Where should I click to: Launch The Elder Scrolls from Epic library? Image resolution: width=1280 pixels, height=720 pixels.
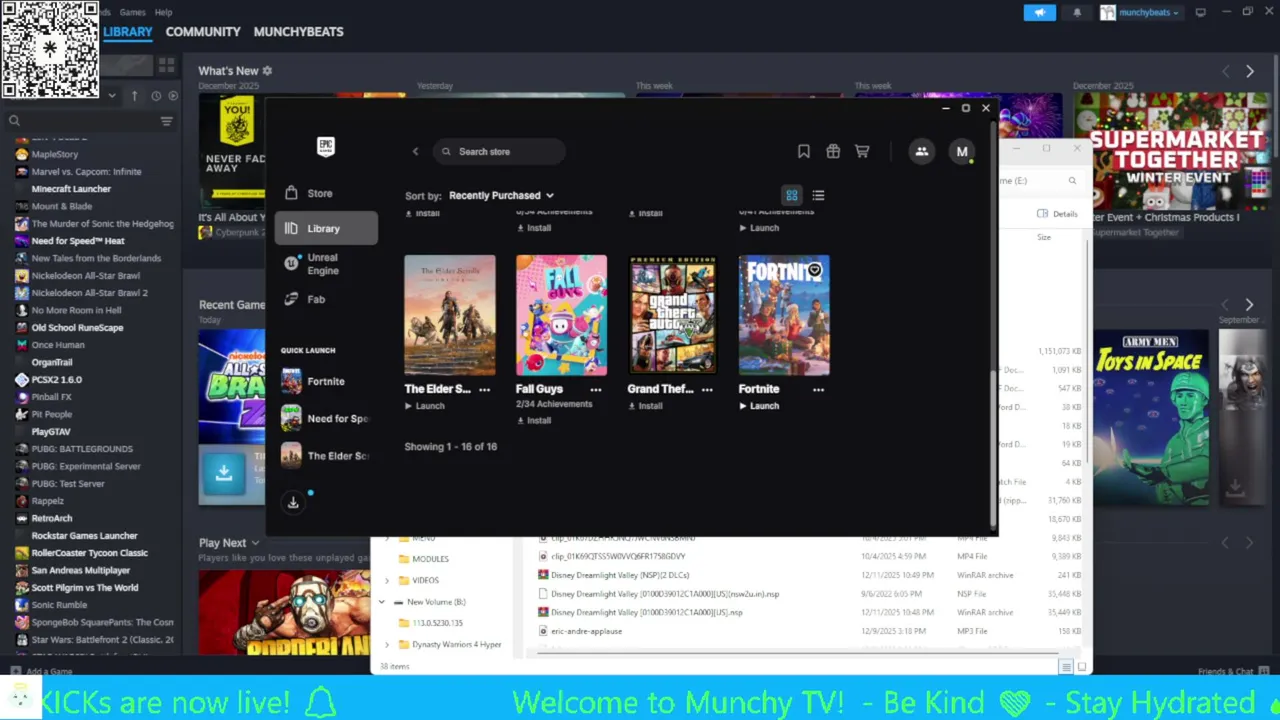[424, 406]
